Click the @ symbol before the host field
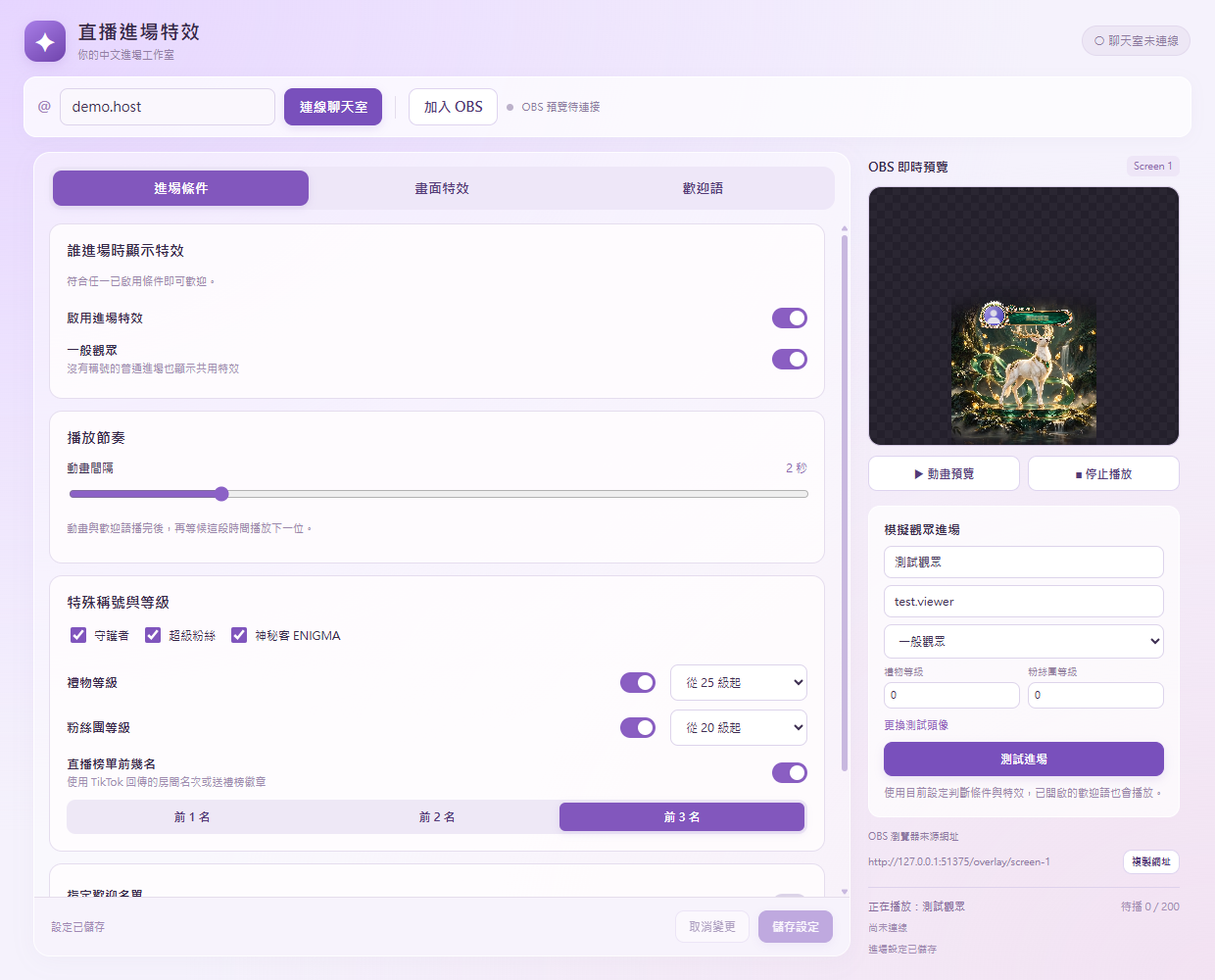 coord(44,107)
